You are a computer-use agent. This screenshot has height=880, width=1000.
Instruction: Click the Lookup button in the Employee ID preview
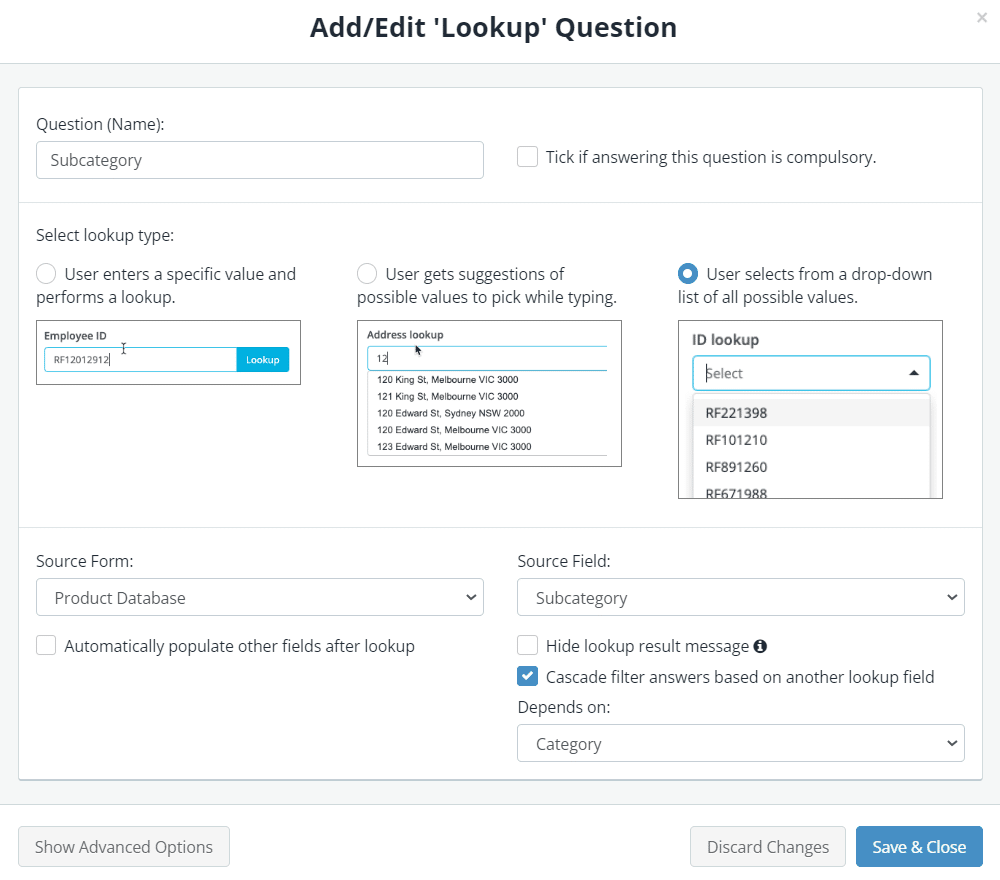262,359
